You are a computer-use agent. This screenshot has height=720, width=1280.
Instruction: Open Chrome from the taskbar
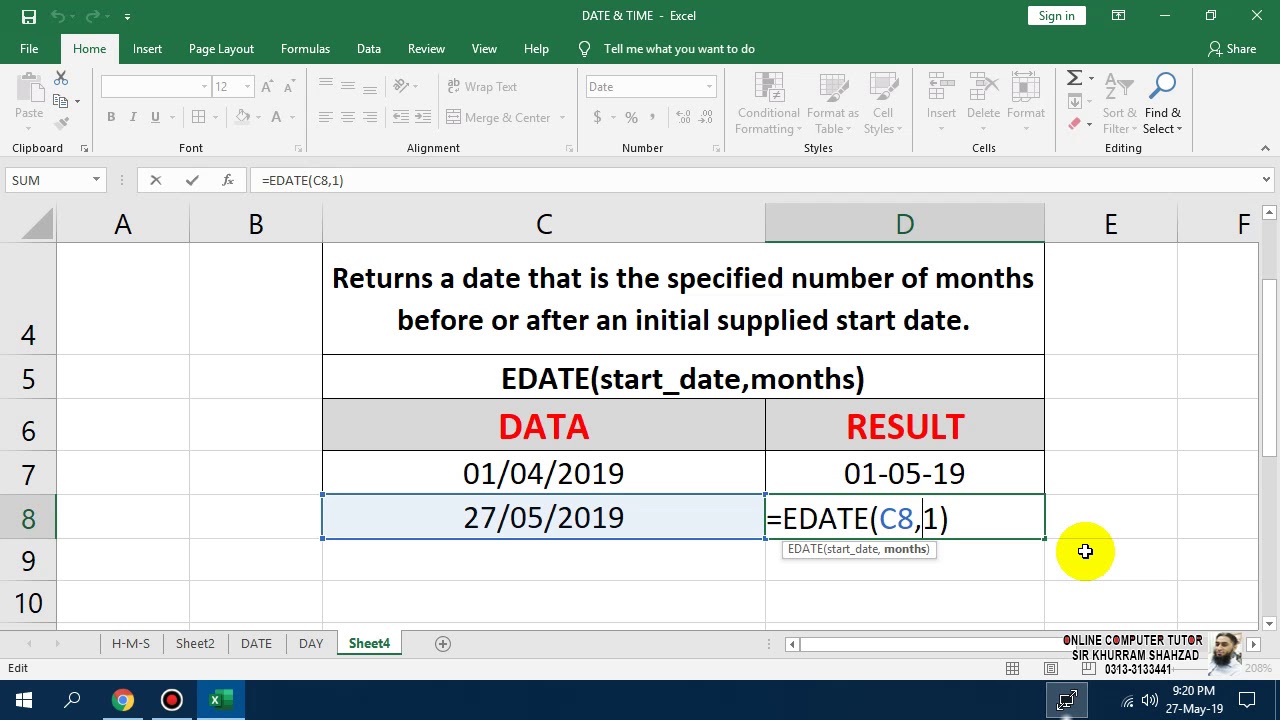(122, 700)
